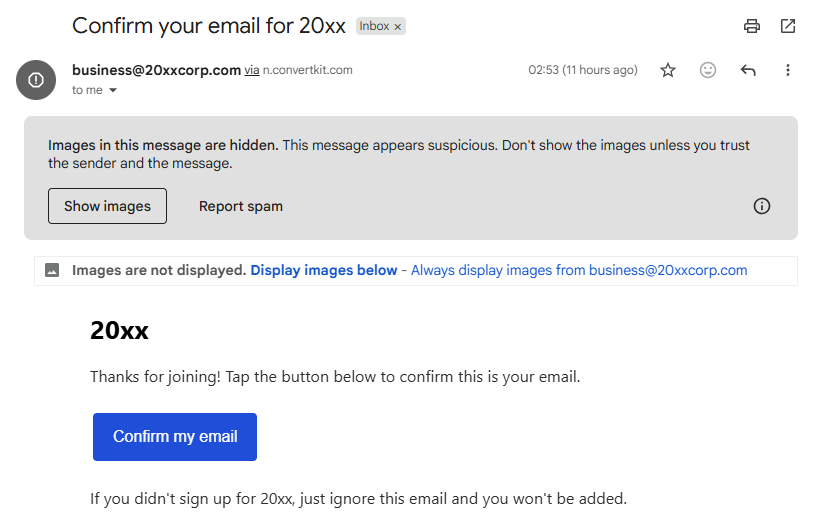Click the subject "Confirm your email for 20xx"

pos(209,26)
